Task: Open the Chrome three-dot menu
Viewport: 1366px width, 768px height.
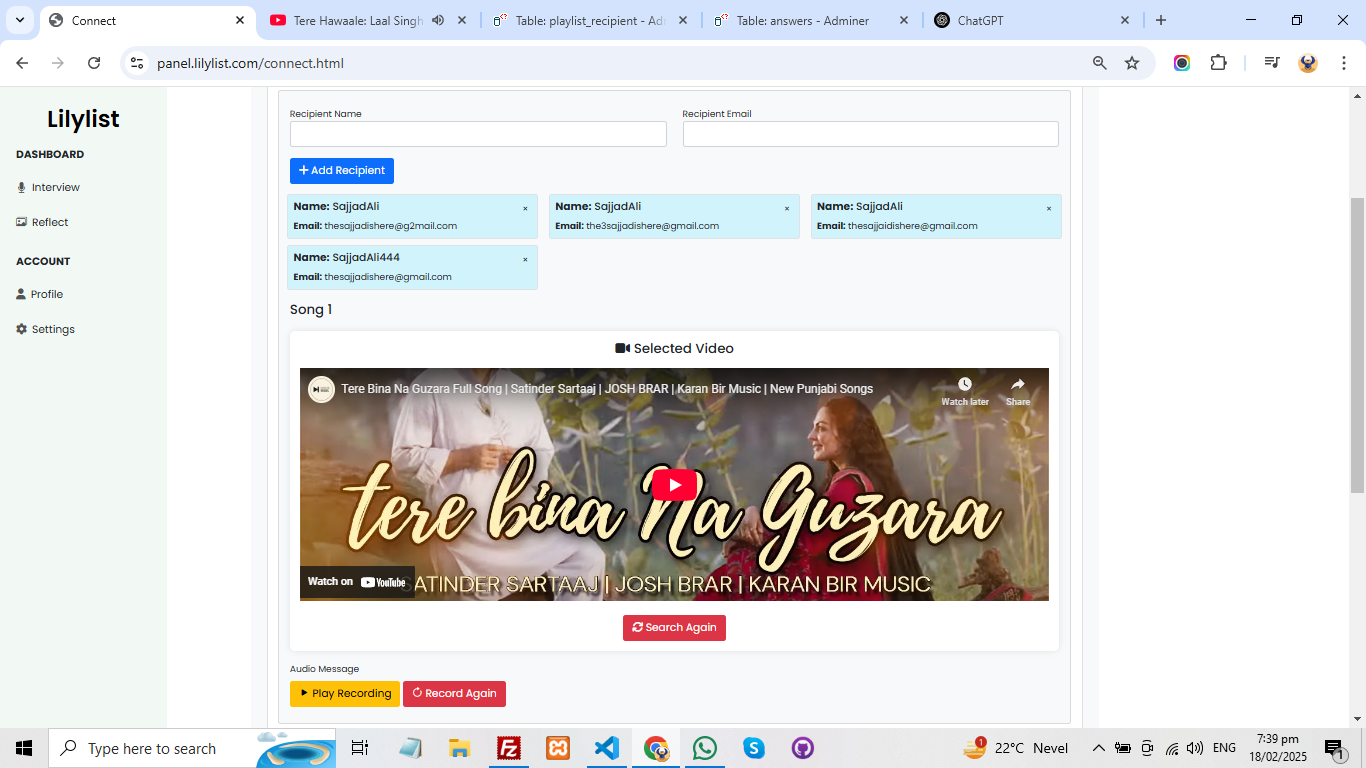Action: (x=1343, y=63)
